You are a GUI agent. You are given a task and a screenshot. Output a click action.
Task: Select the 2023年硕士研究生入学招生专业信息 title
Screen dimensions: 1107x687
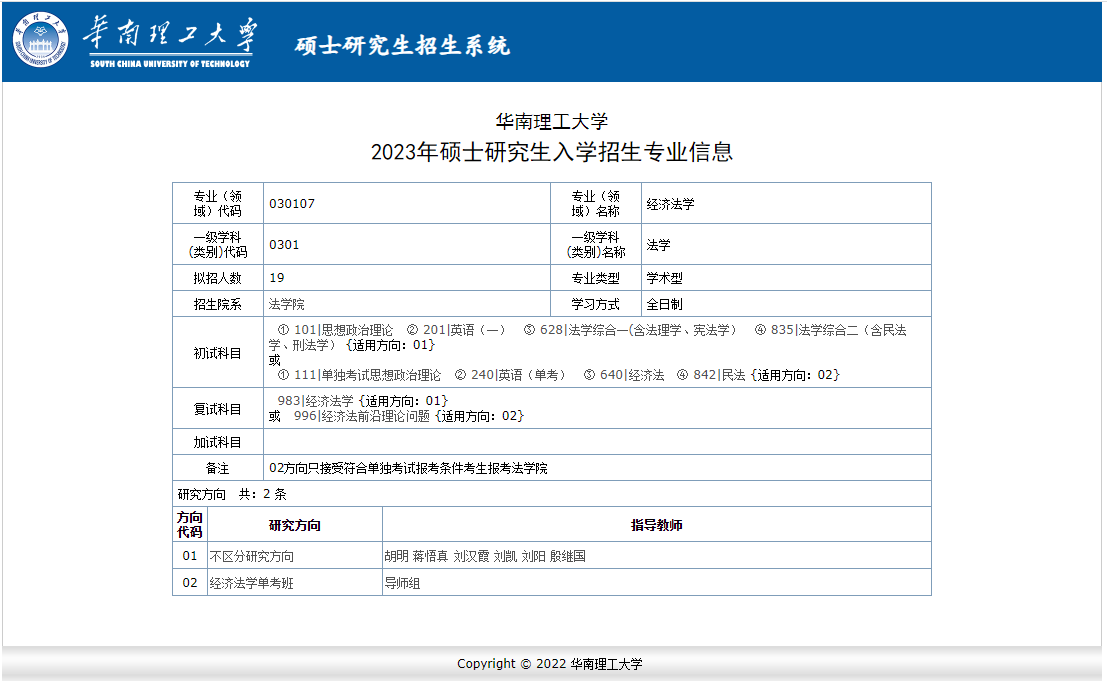coord(551,152)
